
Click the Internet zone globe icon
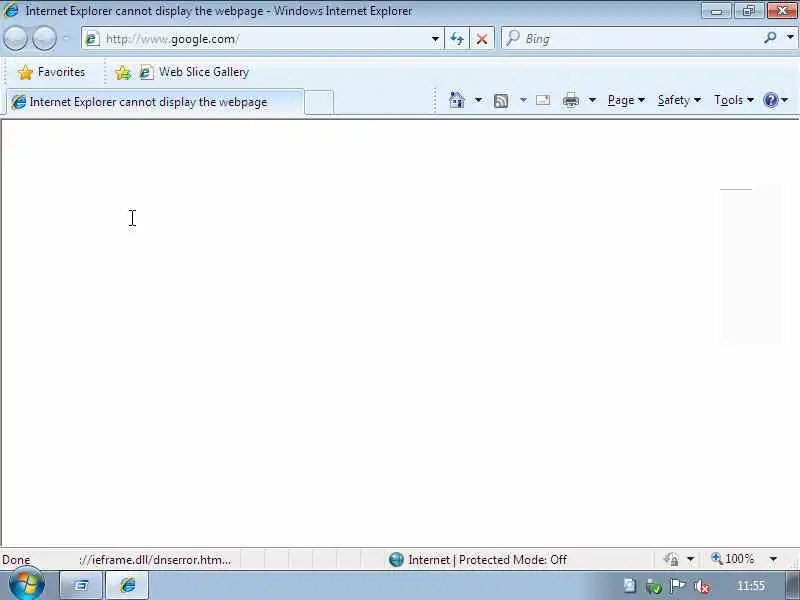click(x=396, y=560)
